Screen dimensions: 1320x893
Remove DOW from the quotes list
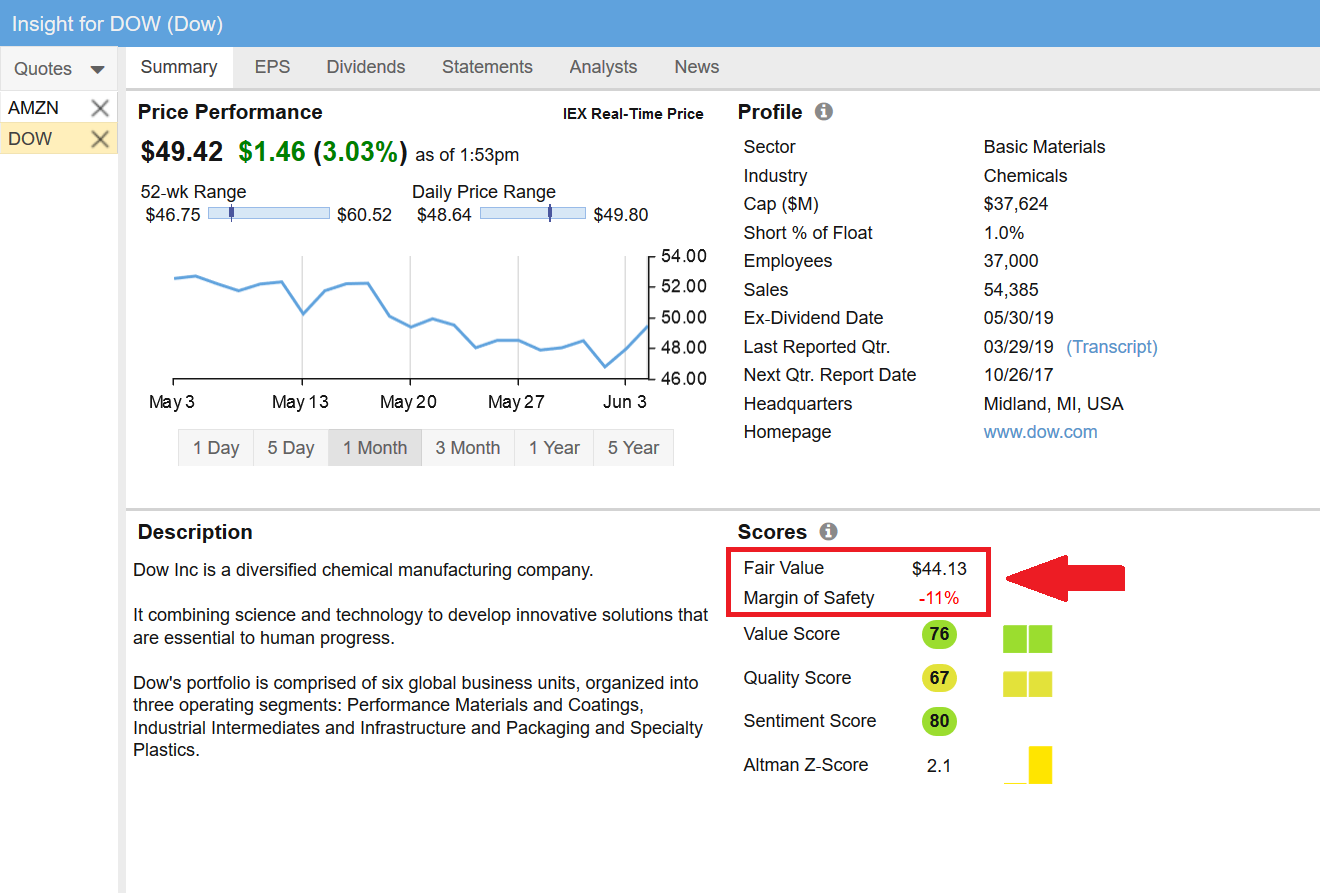[100, 139]
